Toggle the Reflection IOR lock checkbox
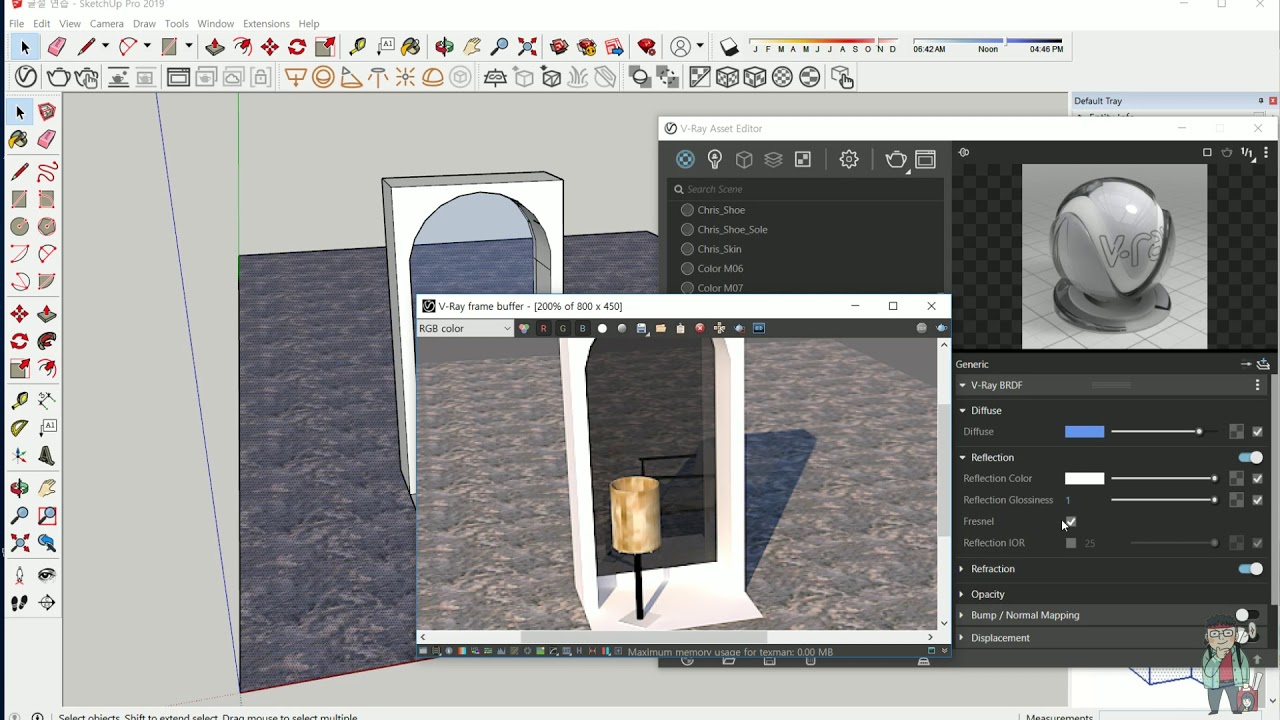The height and width of the screenshot is (720, 1280). (1071, 543)
